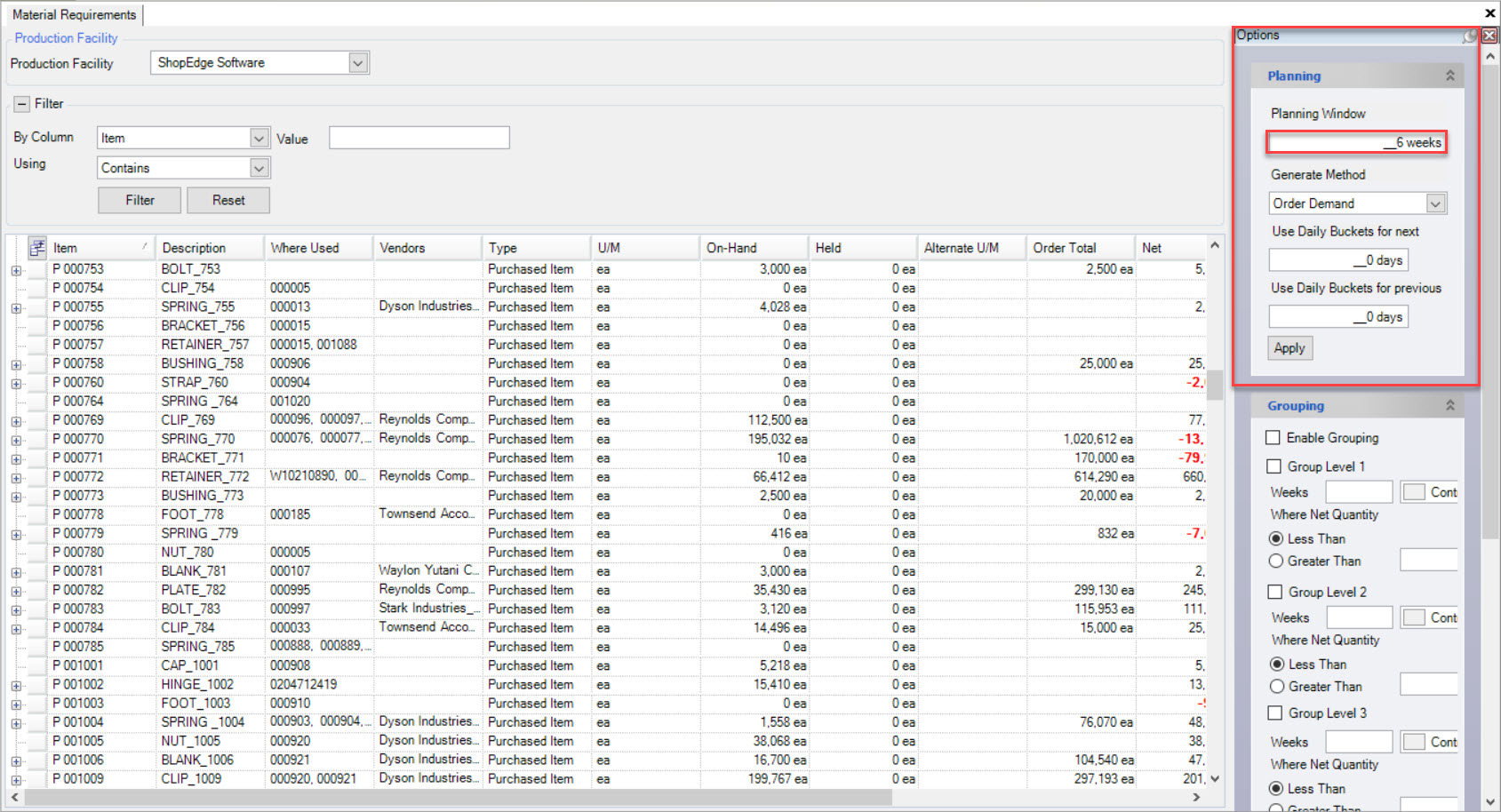Select Greater Than for Group Level 2
The width and height of the screenshot is (1501, 812).
[x=1277, y=686]
